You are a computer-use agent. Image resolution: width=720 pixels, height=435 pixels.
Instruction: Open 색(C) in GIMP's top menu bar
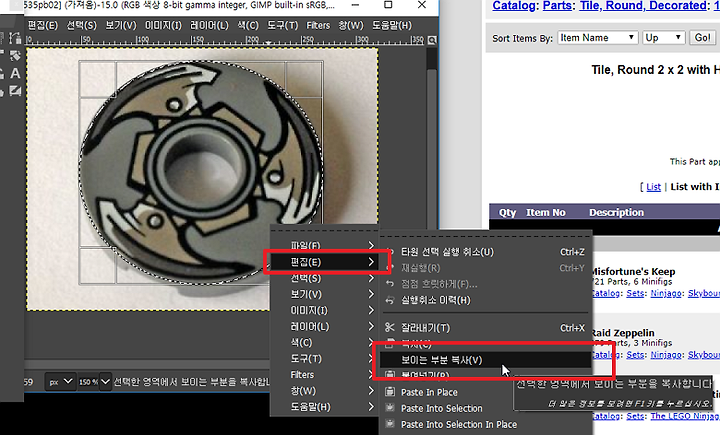248,25
